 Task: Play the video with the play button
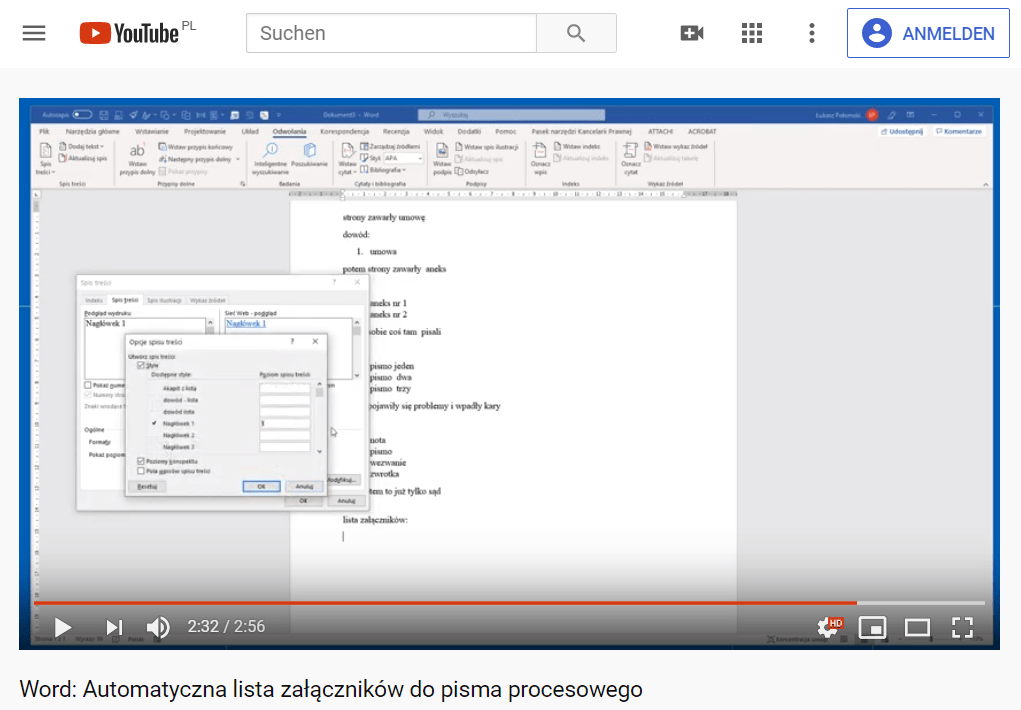point(62,627)
